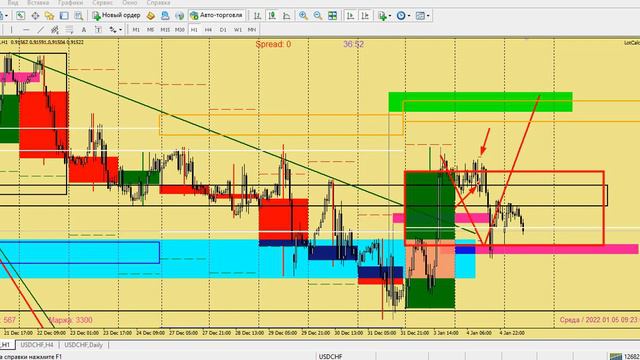This screenshot has width=640, height=360.
Task: Zoom out on the chart
Action: click(x=318, y=16)
